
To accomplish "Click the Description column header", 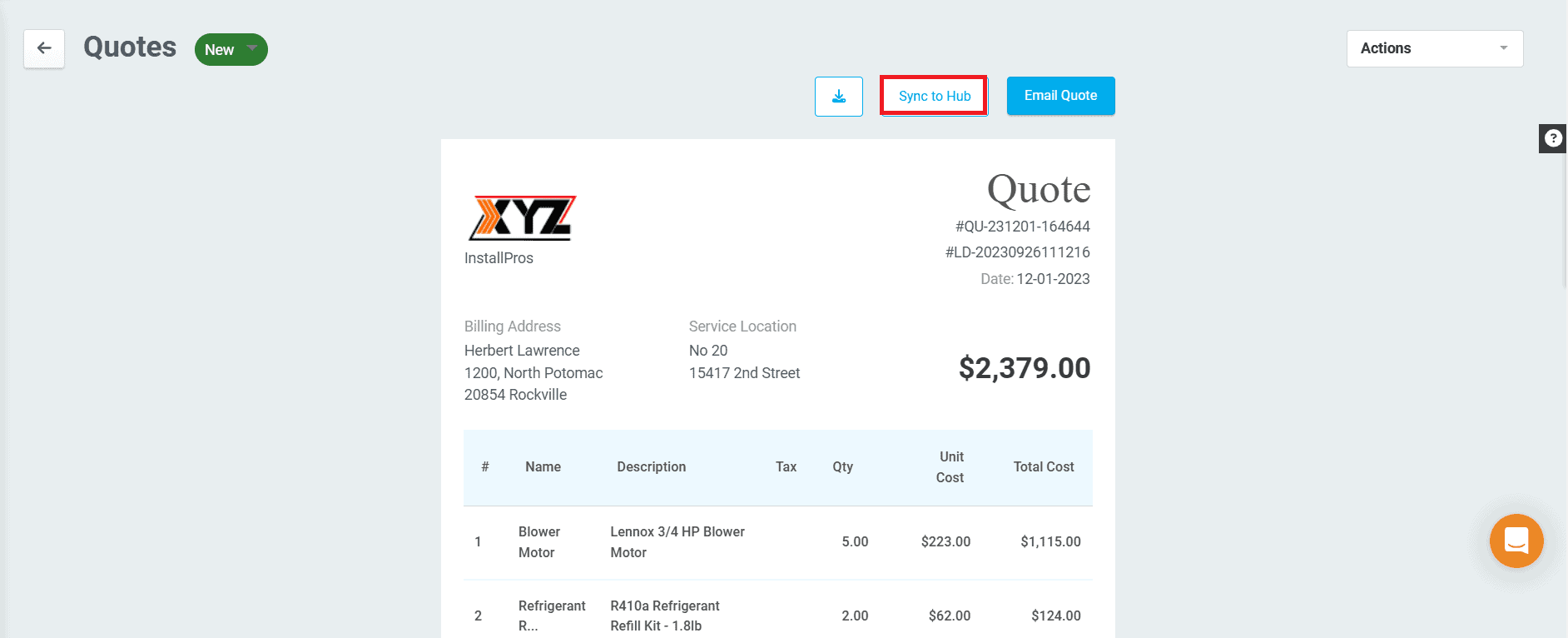I will click(x=651, y=467).
